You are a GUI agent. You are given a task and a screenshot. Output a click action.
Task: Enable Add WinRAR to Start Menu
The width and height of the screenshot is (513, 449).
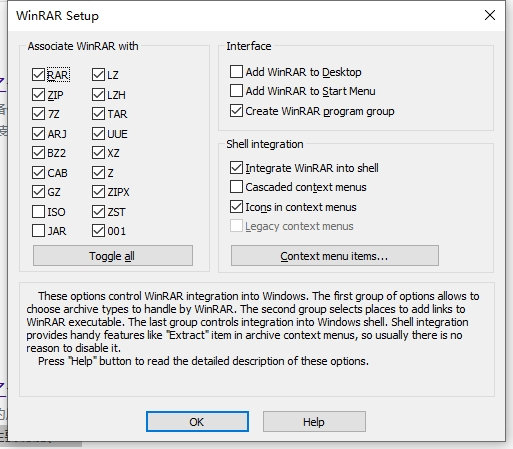[x=236, y=91]
